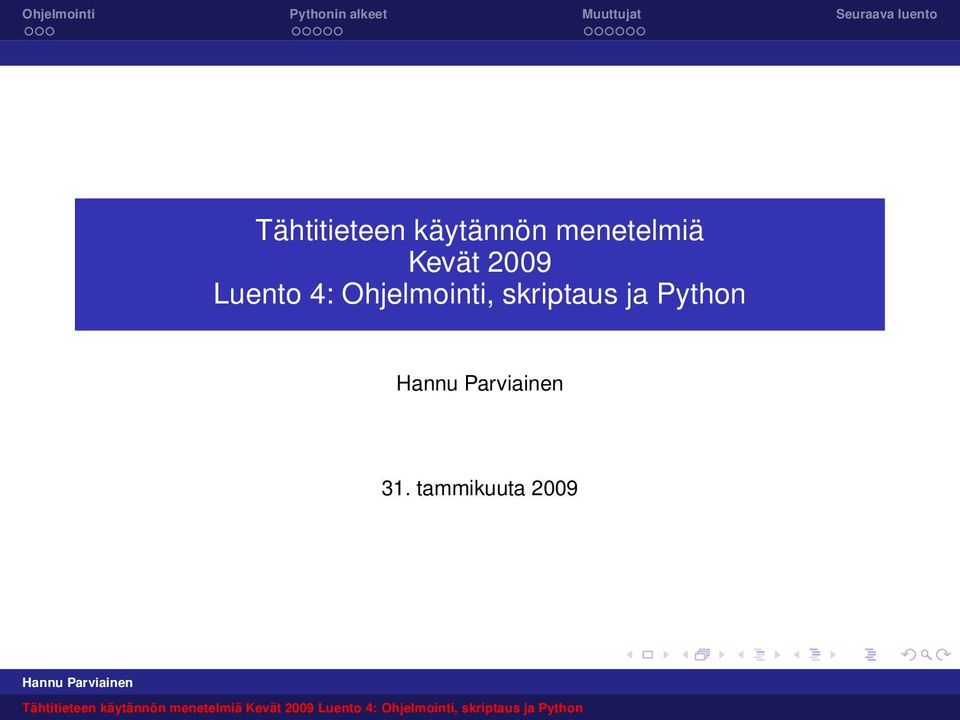Image resolution: width=960 pixels, height=720 pixels.
Task: Select fifth slide dot under Muuttujat
Action: coord(630,31)
